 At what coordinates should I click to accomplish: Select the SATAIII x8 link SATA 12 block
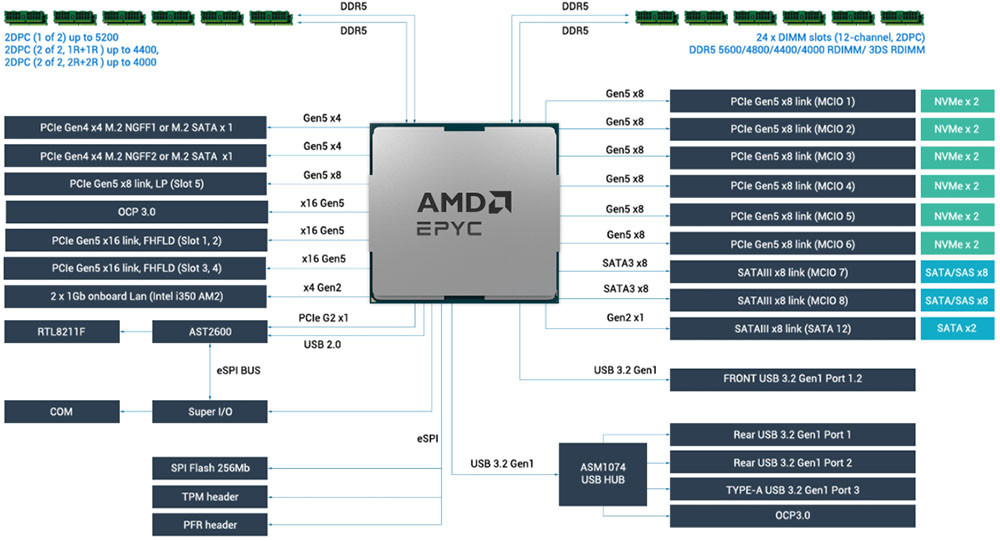pos(793,329)
